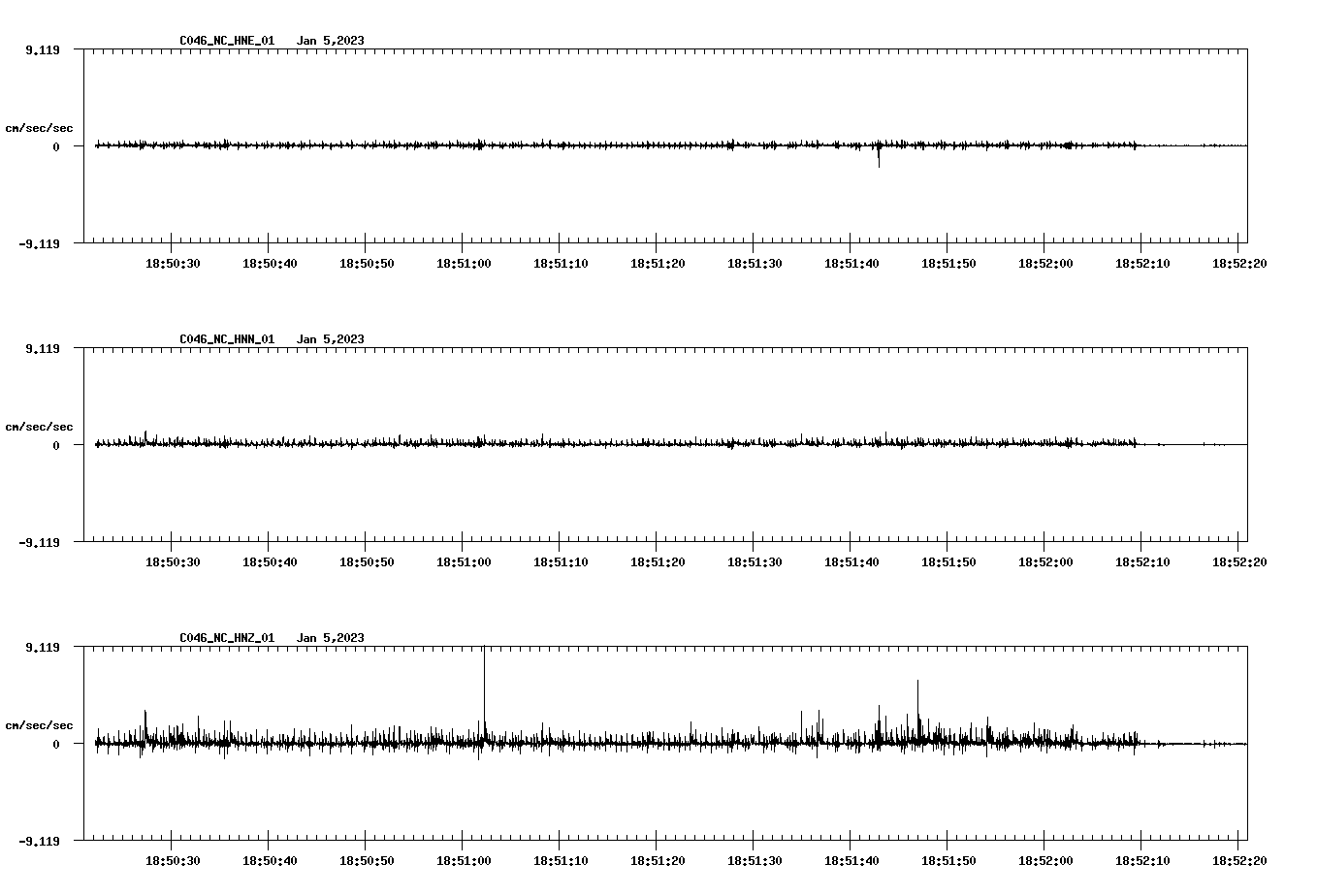This screenshot has width=1317, height=896.
Task: Click the tall spike near 18:51:47 on HNZ trace
Action: coord(917,711)
